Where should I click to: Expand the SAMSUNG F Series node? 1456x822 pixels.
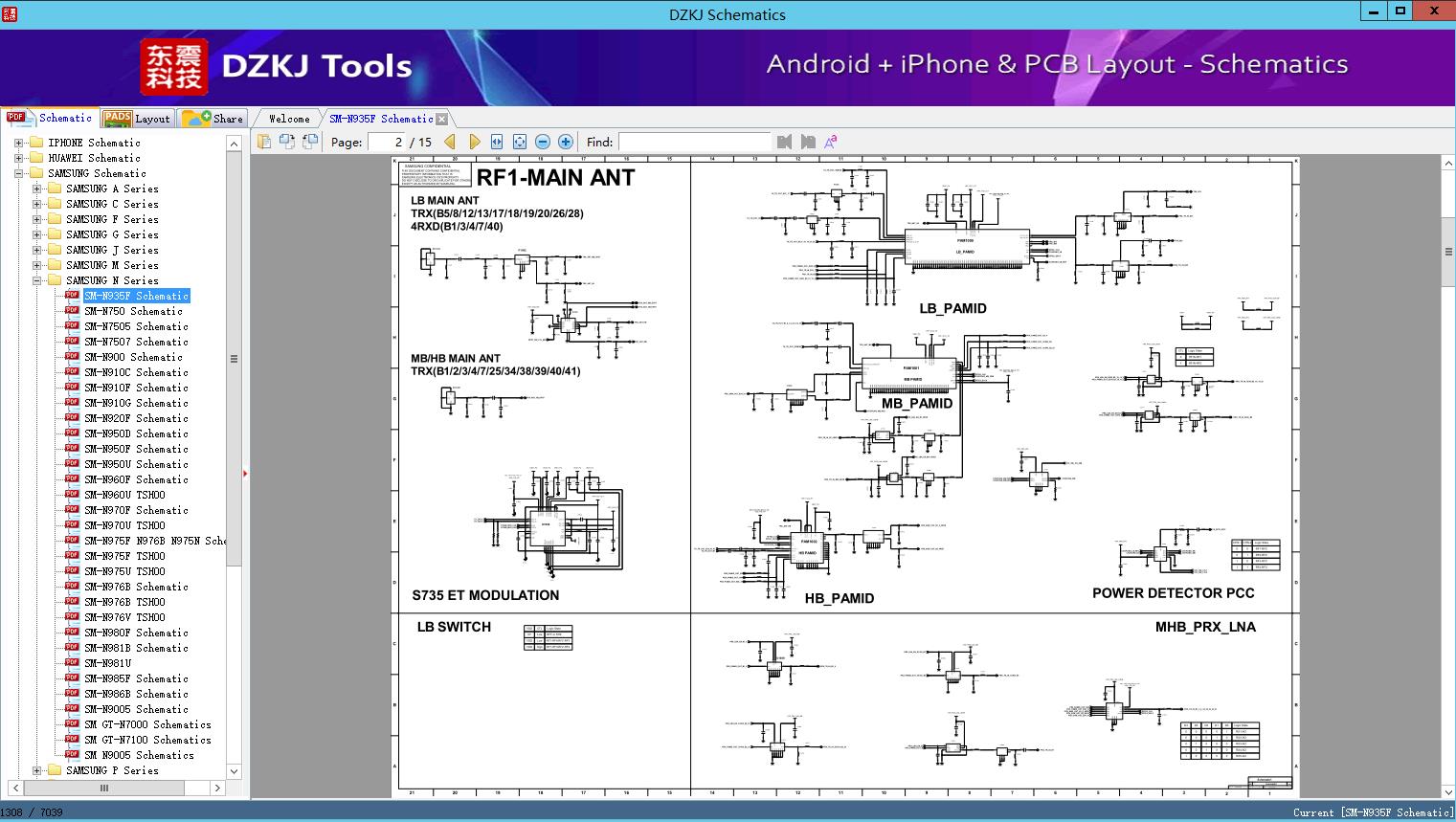click(x=36, y=219)
